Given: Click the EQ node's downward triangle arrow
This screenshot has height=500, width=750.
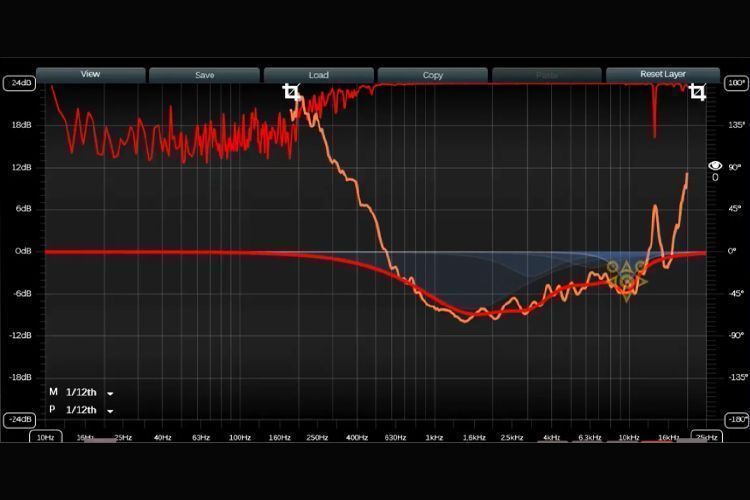Looking at the screenshot, I should [627, 298].
